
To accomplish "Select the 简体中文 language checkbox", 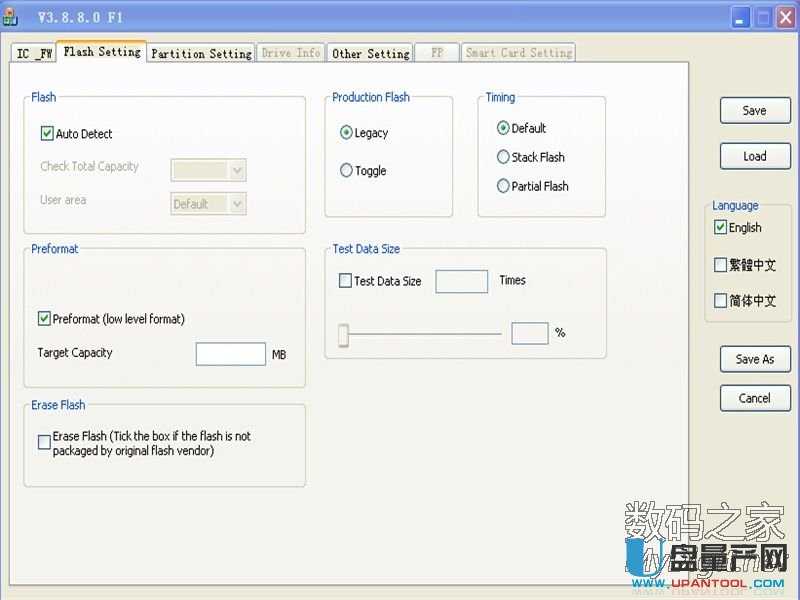I will [721, 301].
